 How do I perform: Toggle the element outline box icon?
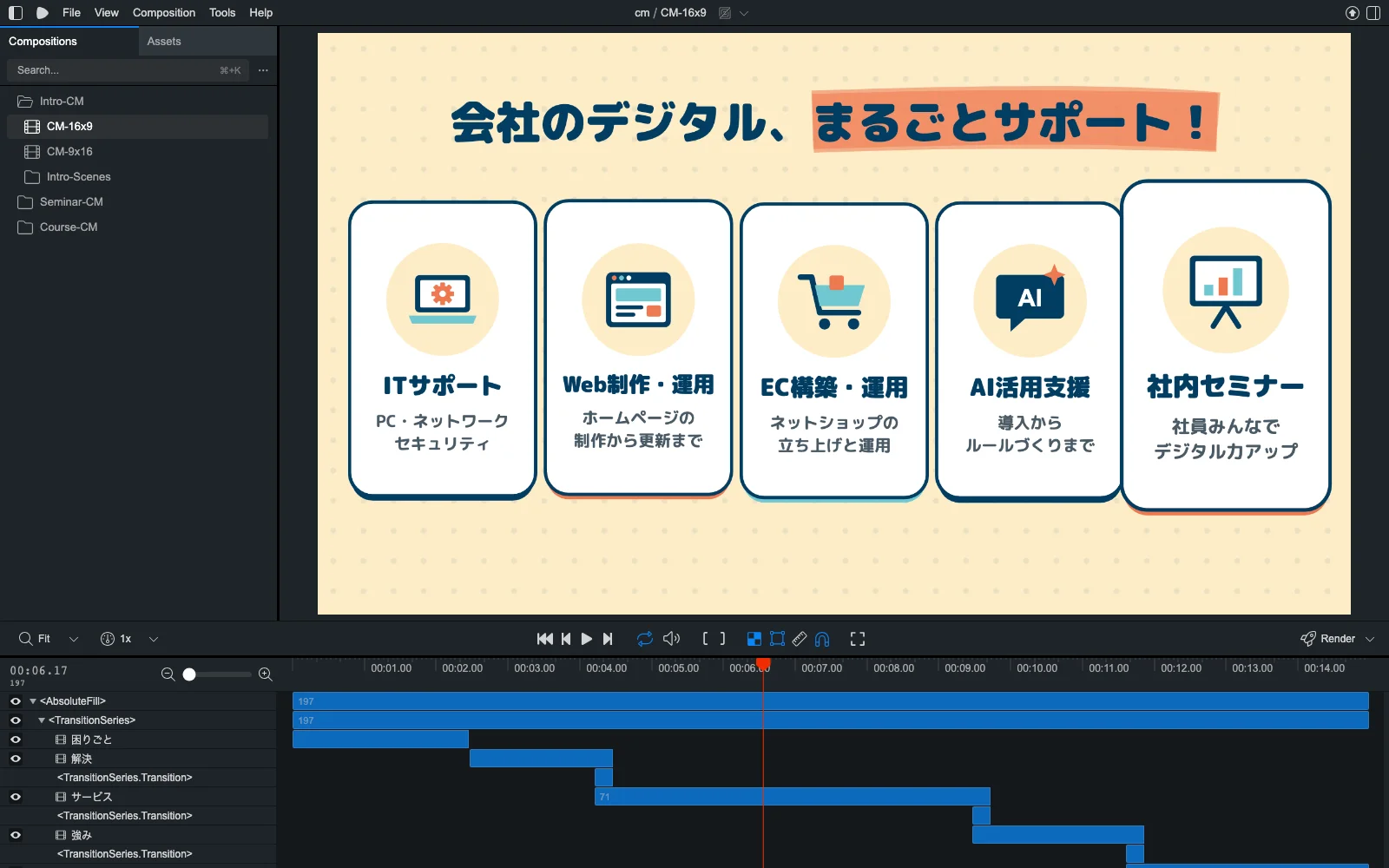tap(777, 639)
